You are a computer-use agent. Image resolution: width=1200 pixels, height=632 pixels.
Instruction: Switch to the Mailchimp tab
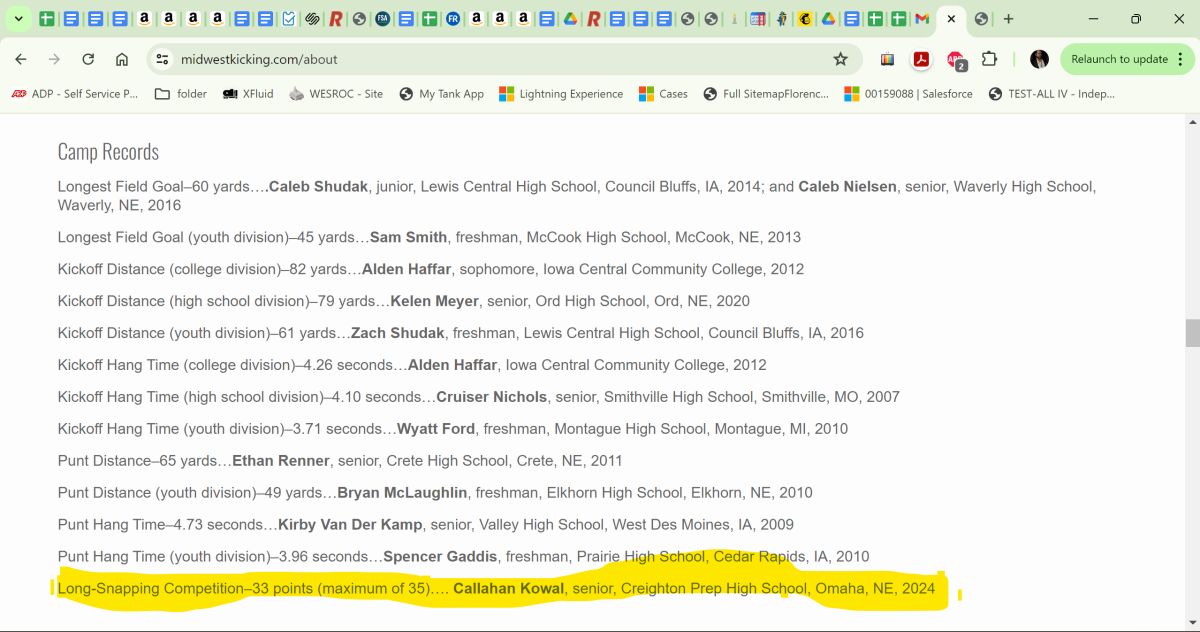[804, 19]
